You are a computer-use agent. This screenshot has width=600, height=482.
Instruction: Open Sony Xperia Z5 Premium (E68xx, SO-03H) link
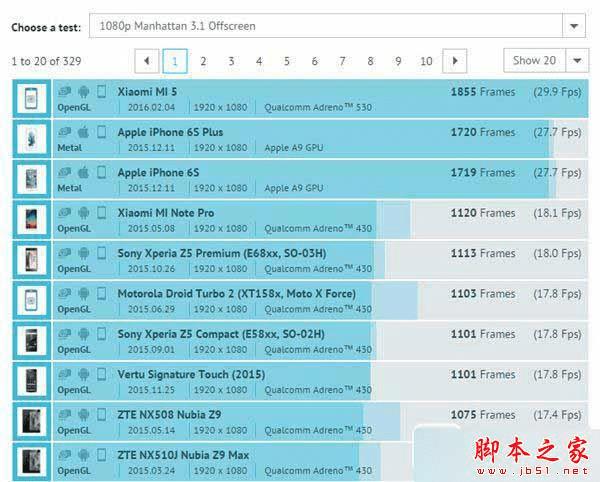222,253
